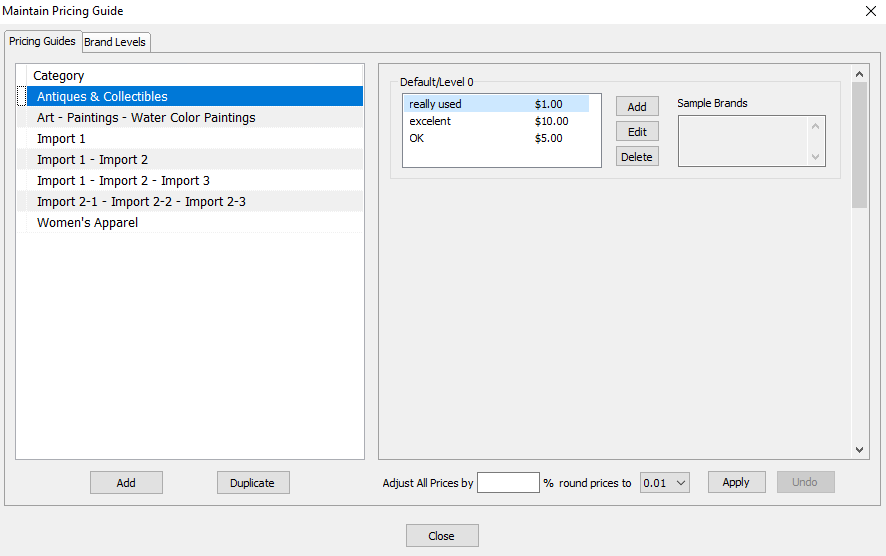Open the round prices to dropdown
886x556 pixels.
(x=664, y=483)
